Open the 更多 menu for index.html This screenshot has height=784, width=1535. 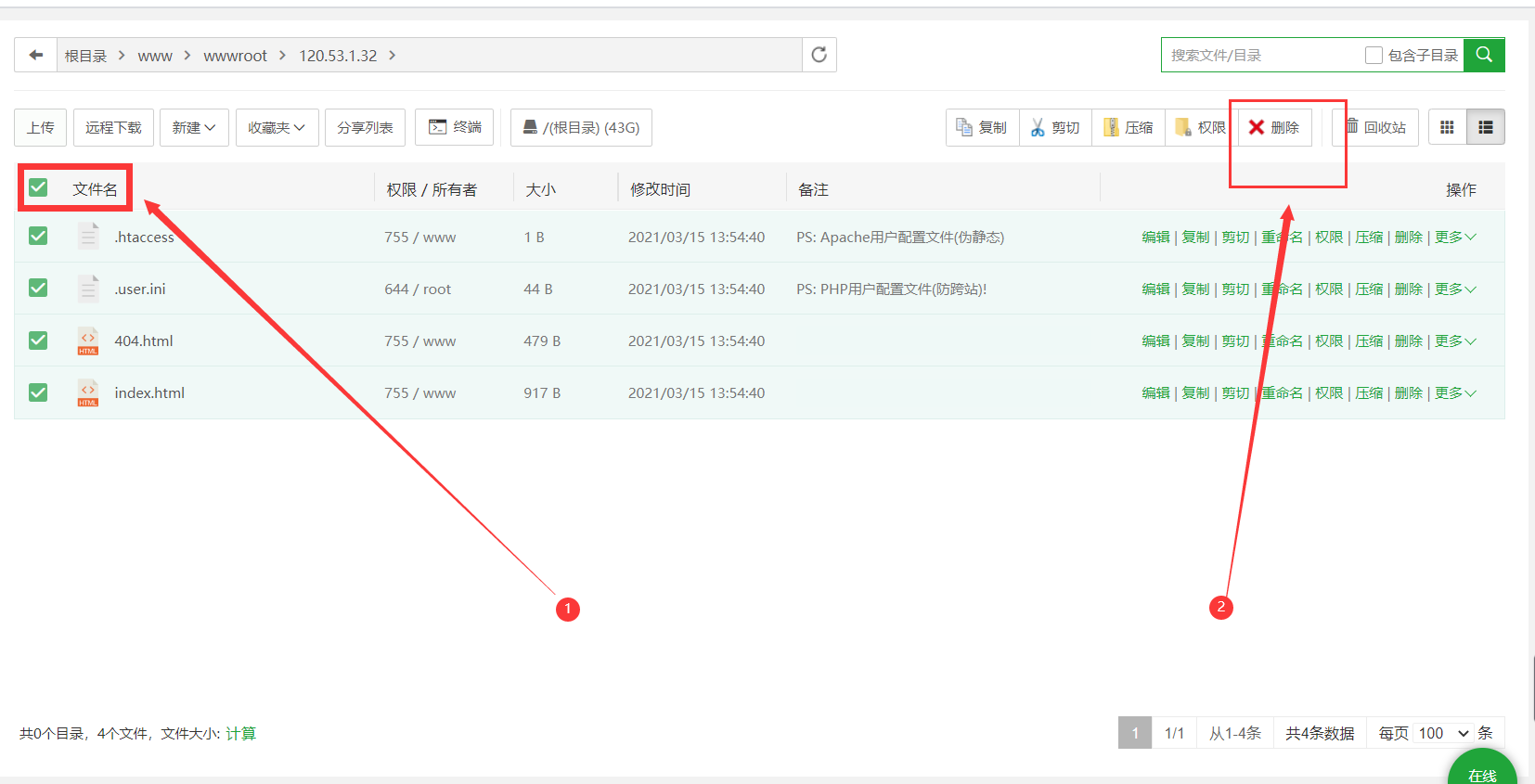tap(1455, 392)
